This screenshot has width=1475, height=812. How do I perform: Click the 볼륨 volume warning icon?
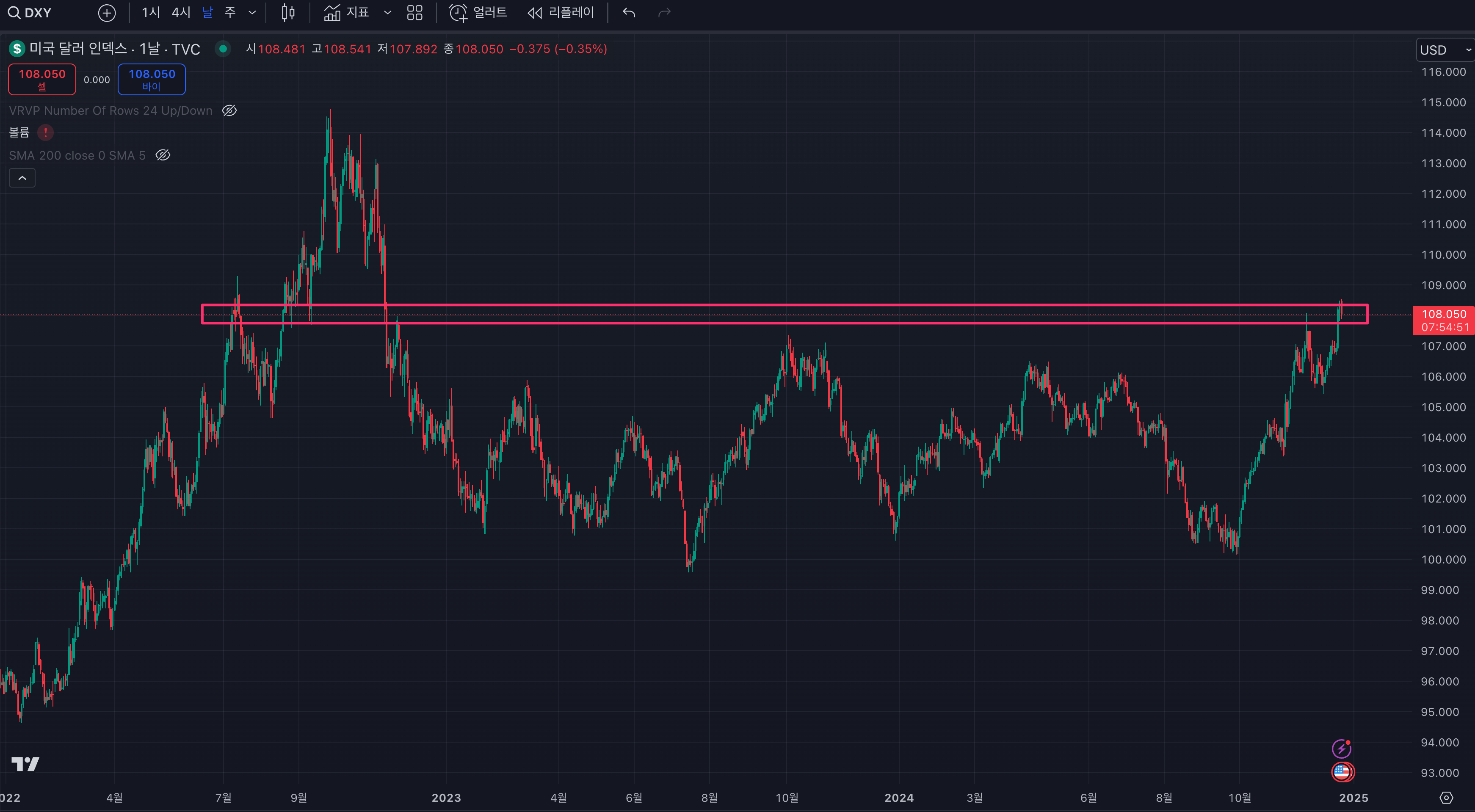pyautogui.click(x=45, y=133)
